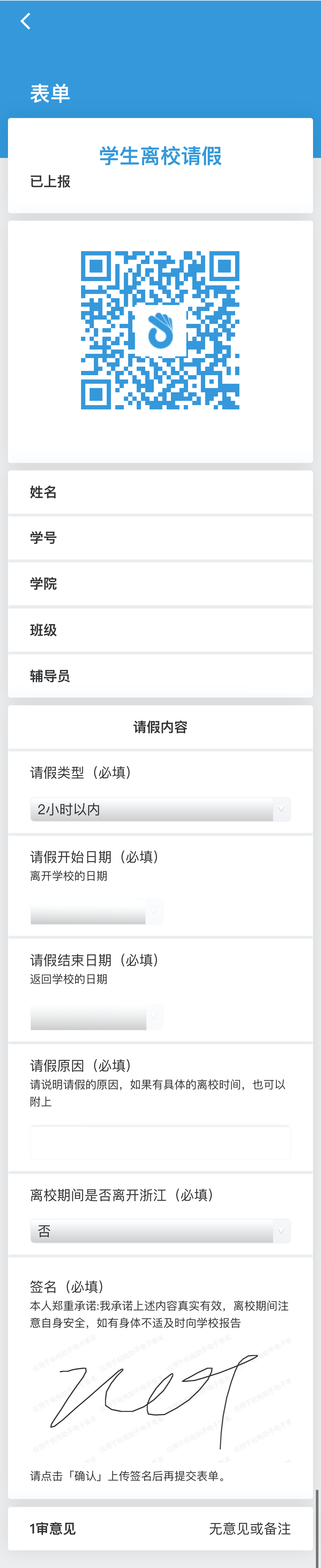Open the 请假结束日期 date picker

pos(96,1017)
